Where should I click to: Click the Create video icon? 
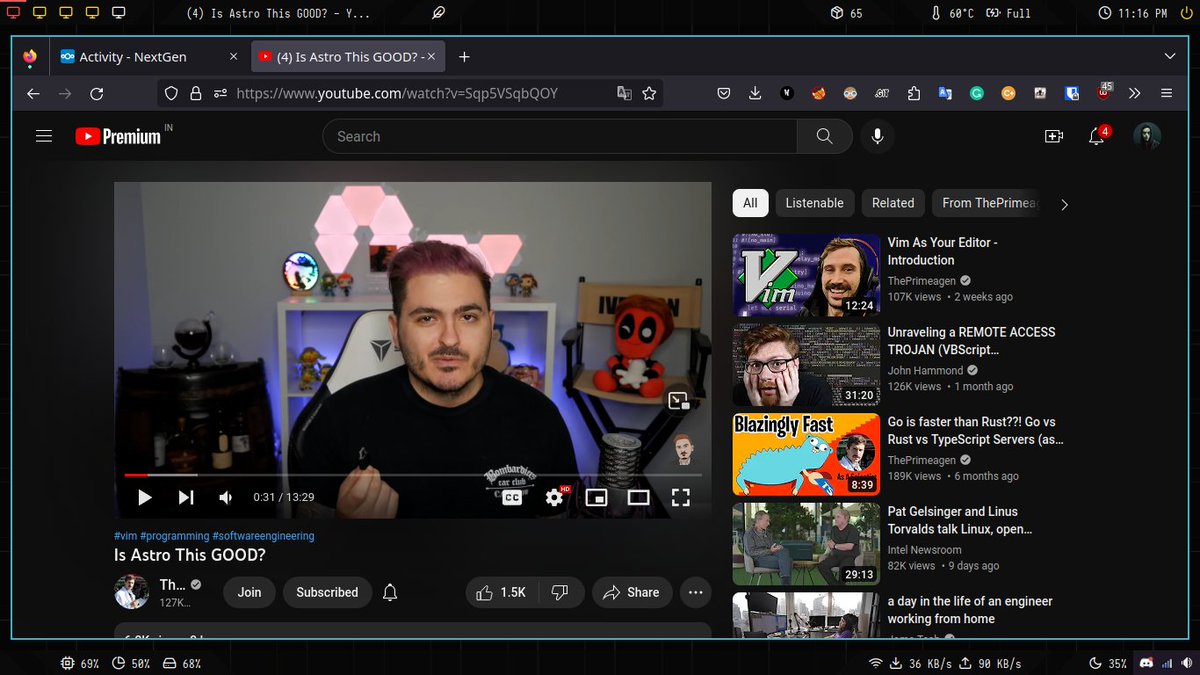pos(1053,136)
